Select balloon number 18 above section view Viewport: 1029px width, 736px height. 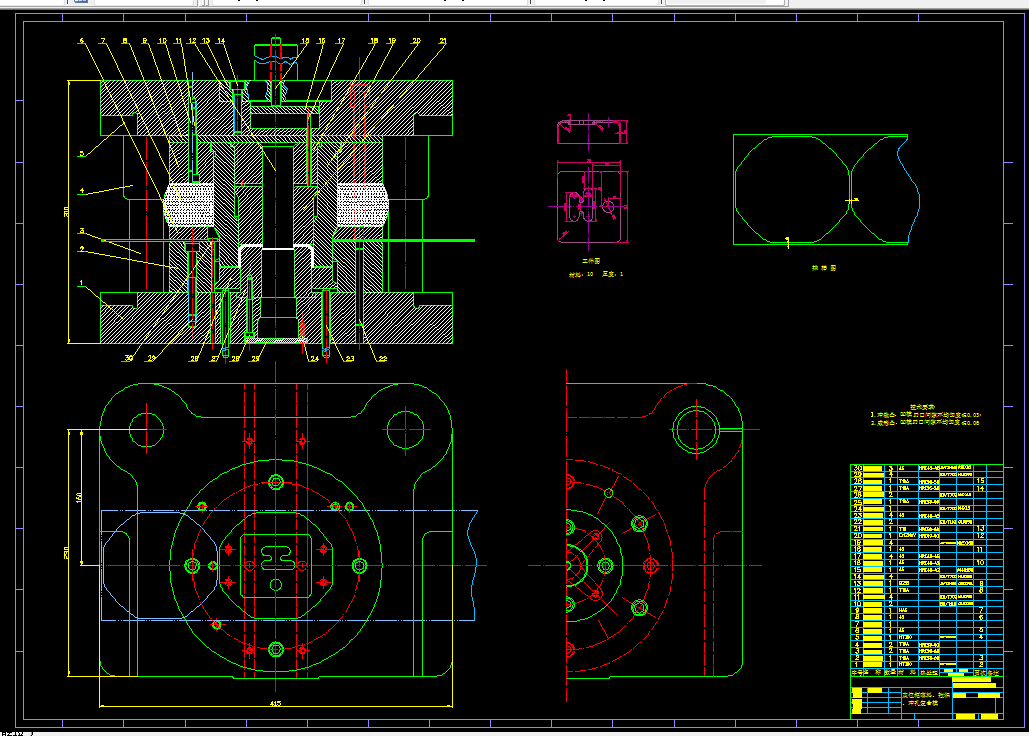[374, 41]
